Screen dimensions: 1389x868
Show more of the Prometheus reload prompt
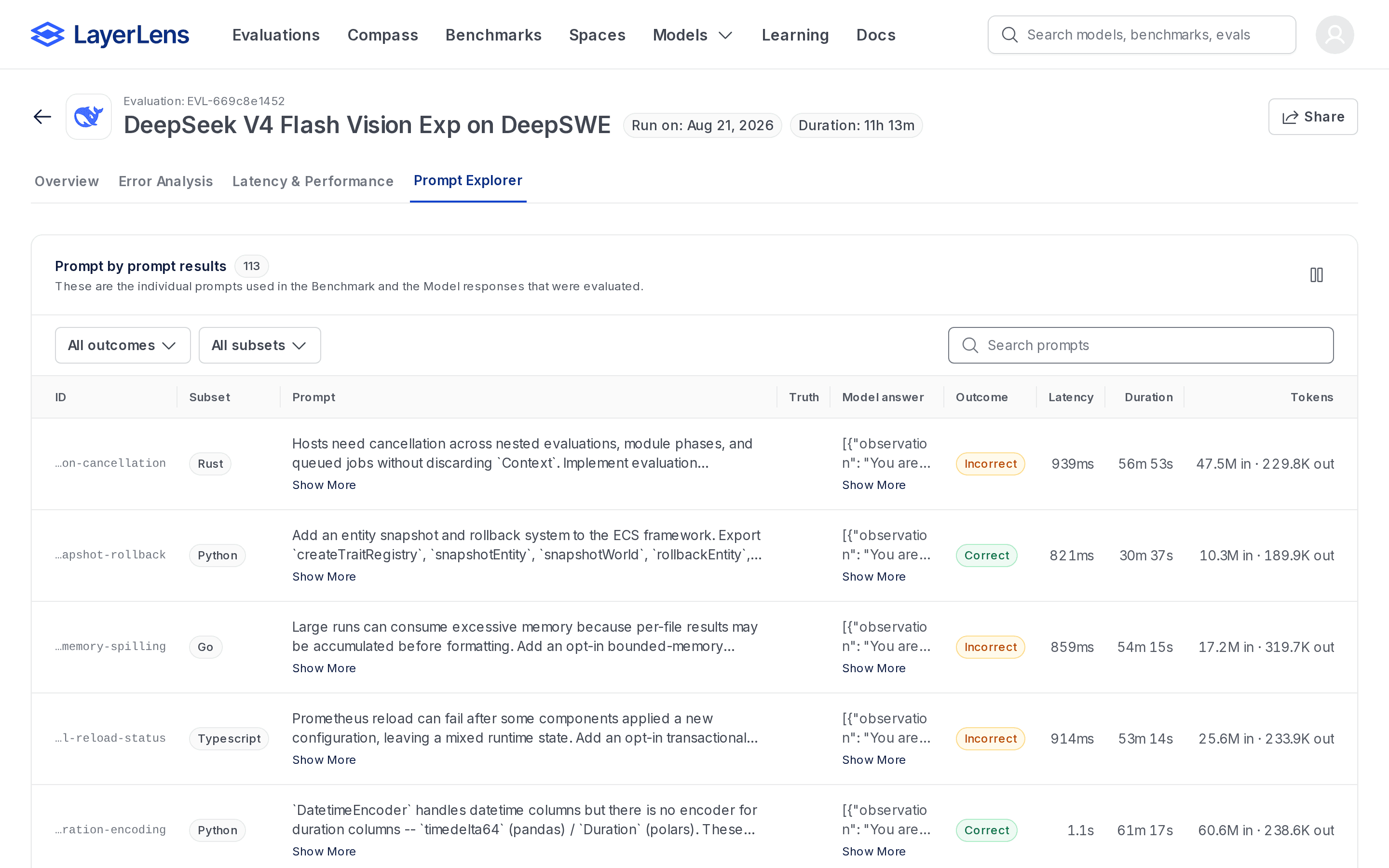[324, 760]
